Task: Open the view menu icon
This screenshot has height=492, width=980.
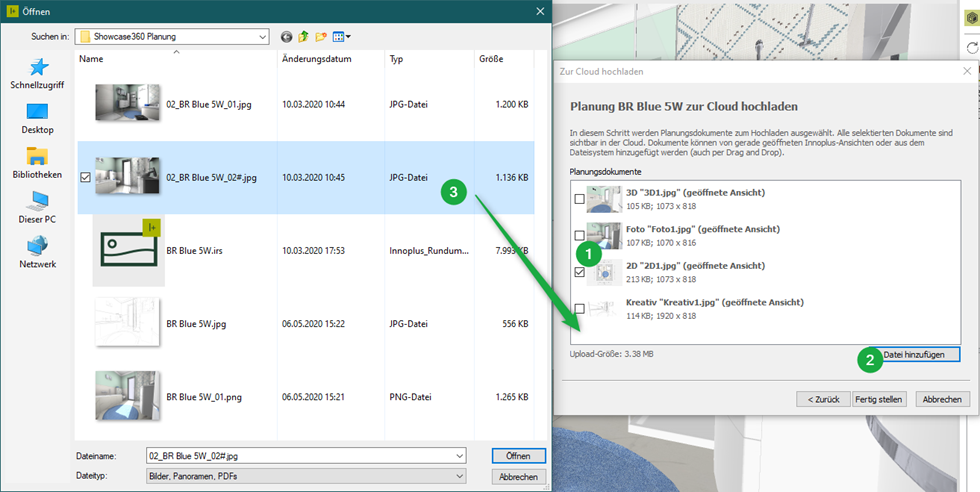Action: coord(341,37)
